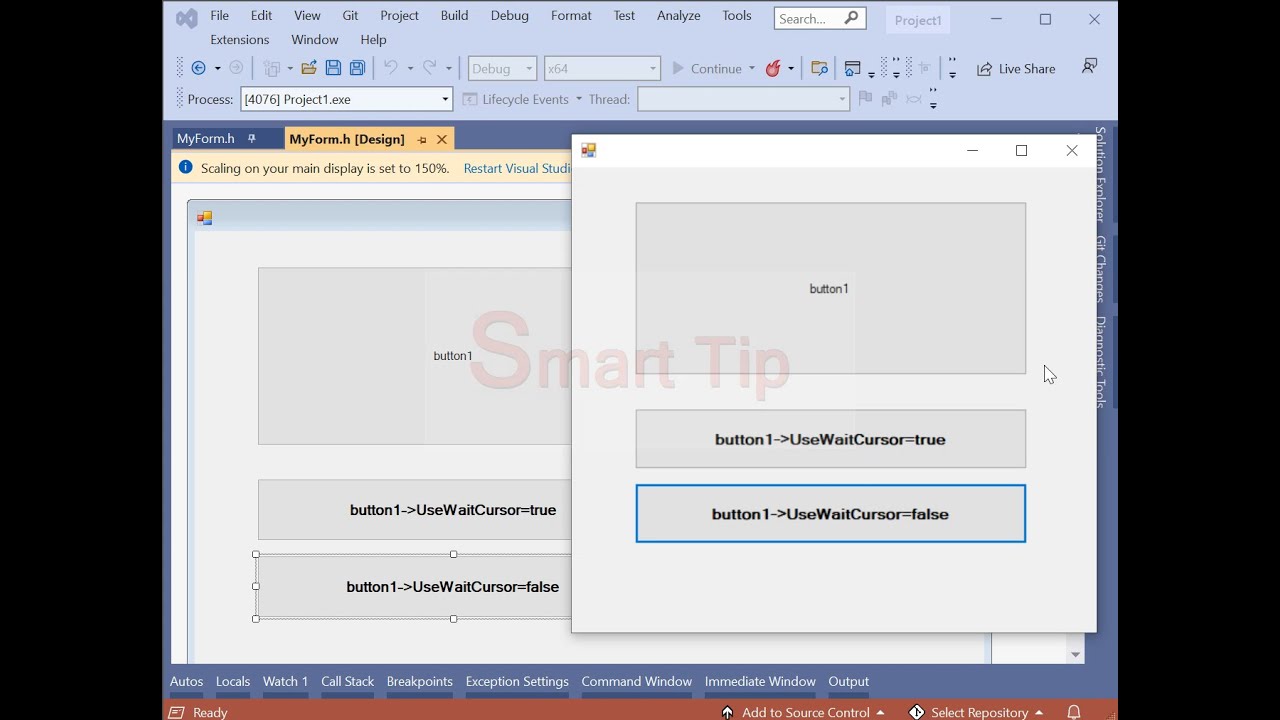
Task: Click the Visual Studio logo icon
Action: 187,18
